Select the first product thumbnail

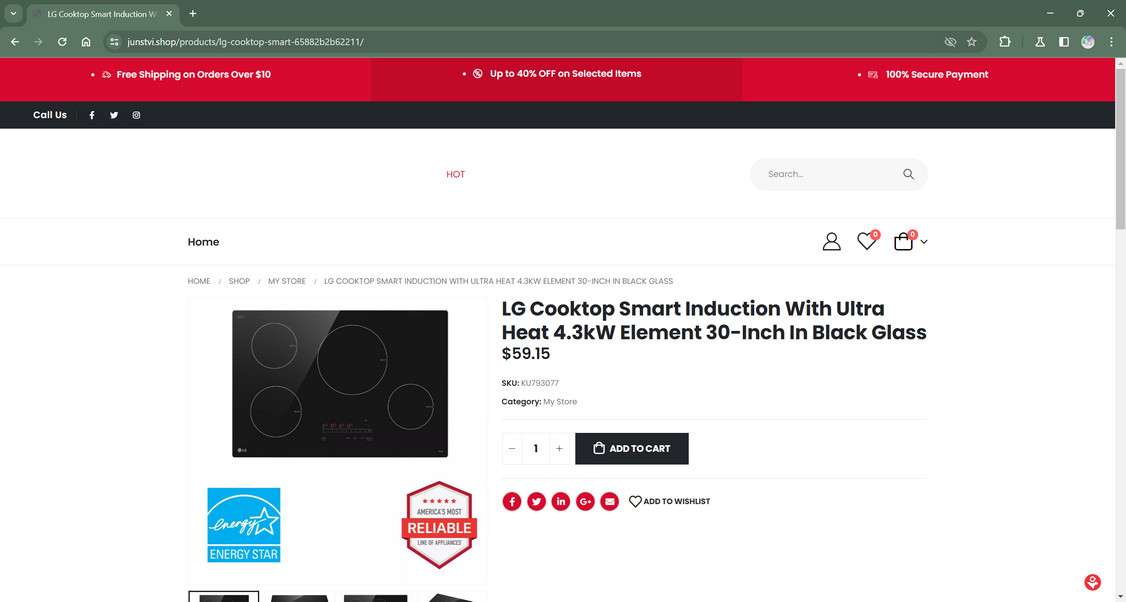[223, 597]
